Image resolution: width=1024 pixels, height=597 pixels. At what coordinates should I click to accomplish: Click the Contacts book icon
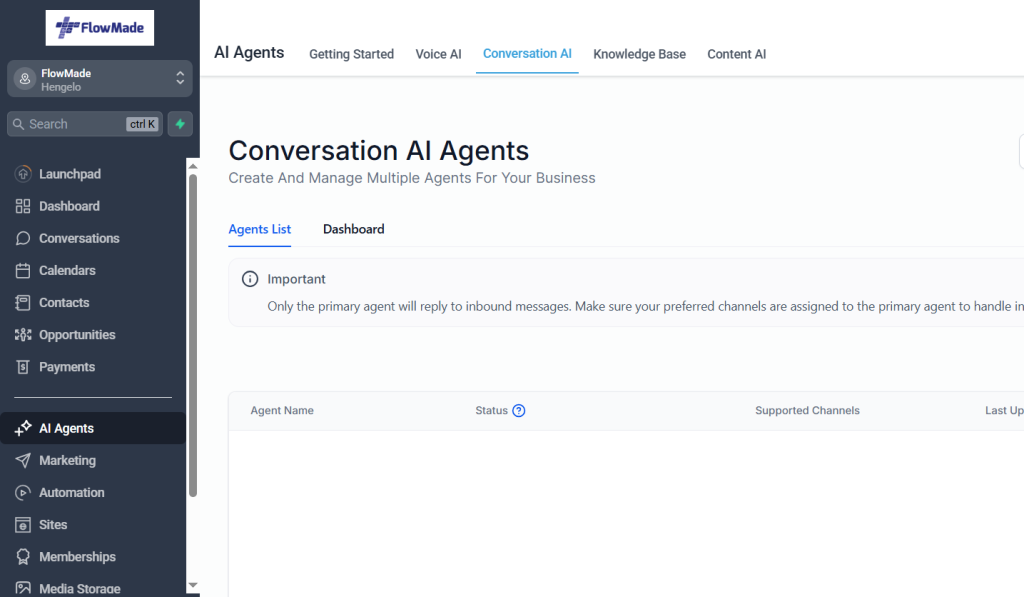coord(23,302)
